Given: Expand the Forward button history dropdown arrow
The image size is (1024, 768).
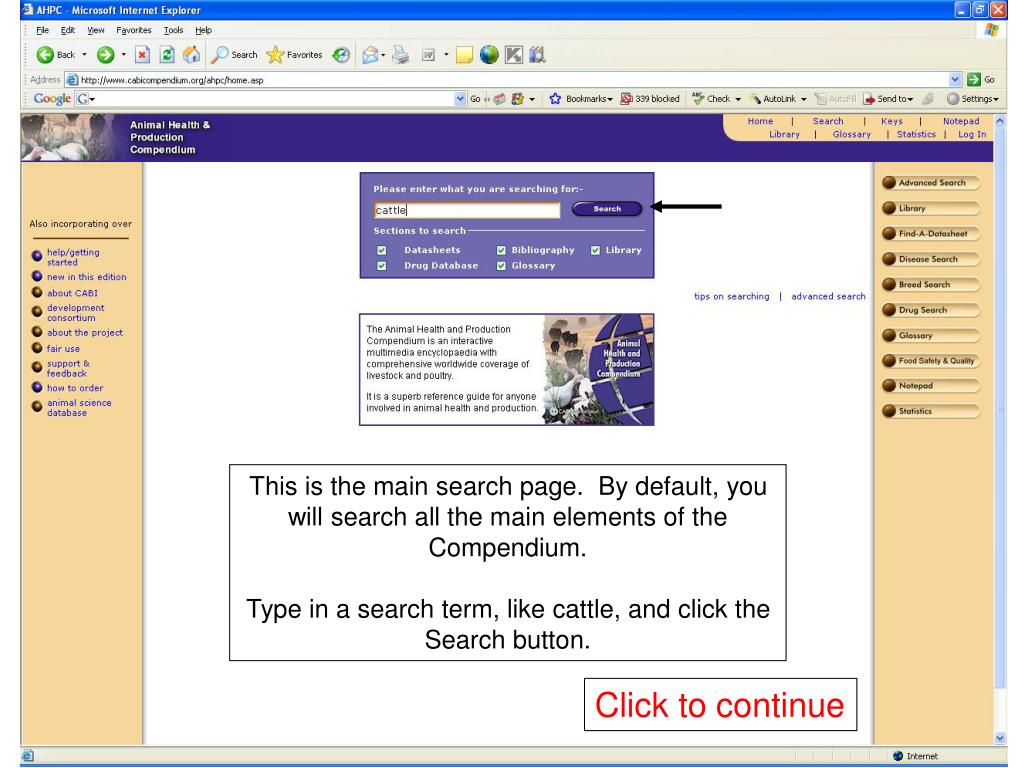Looking at the screenshot, I should [x=123, y=55].
